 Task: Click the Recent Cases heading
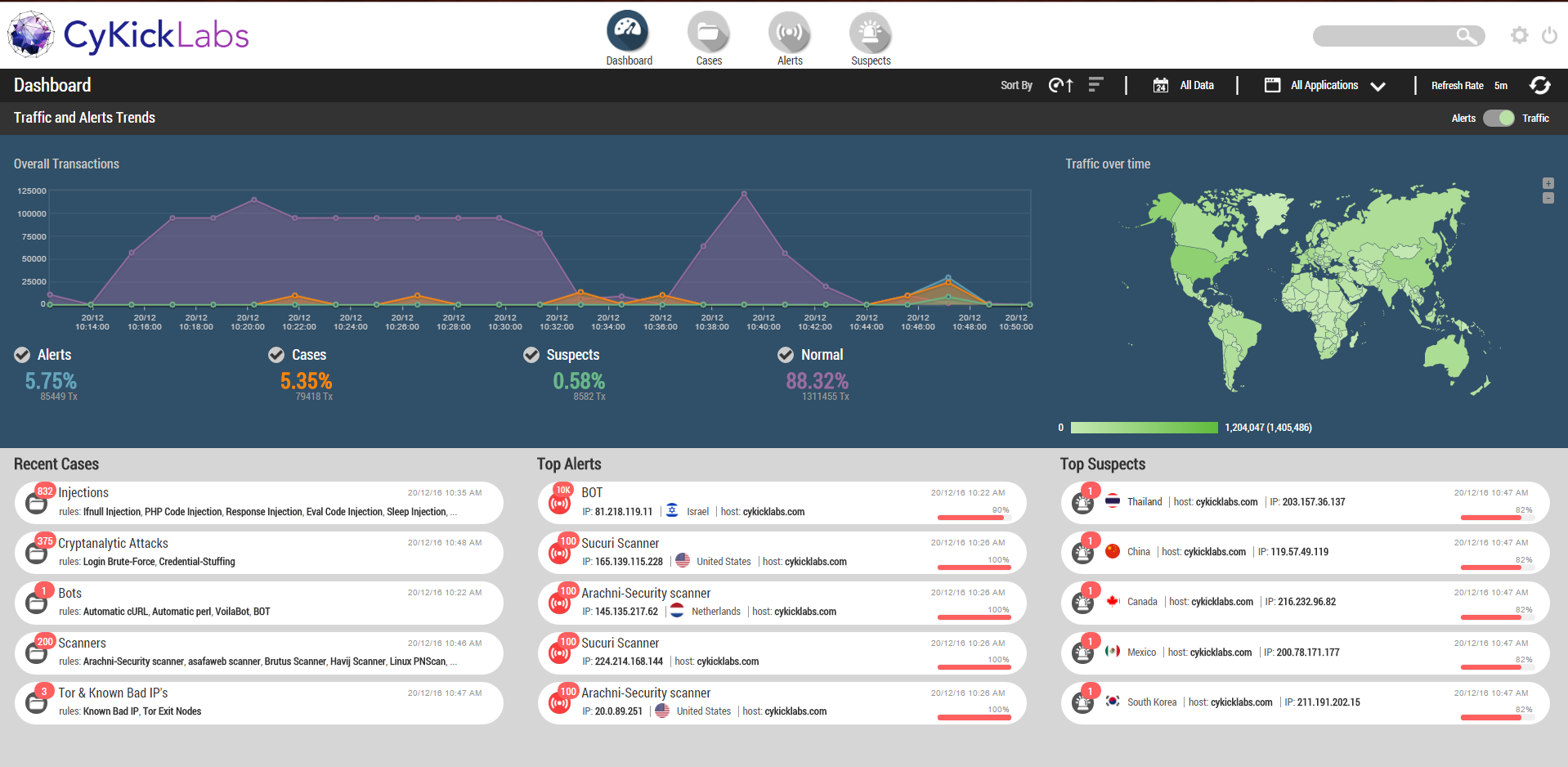(56, 464)
